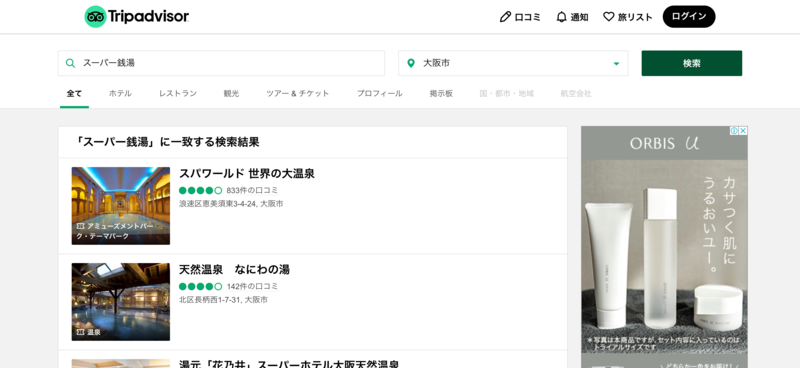Switch to the ツアー＆チケット tab
The width and height of the screenshot is (800, 368).
(x=297, y=93)
